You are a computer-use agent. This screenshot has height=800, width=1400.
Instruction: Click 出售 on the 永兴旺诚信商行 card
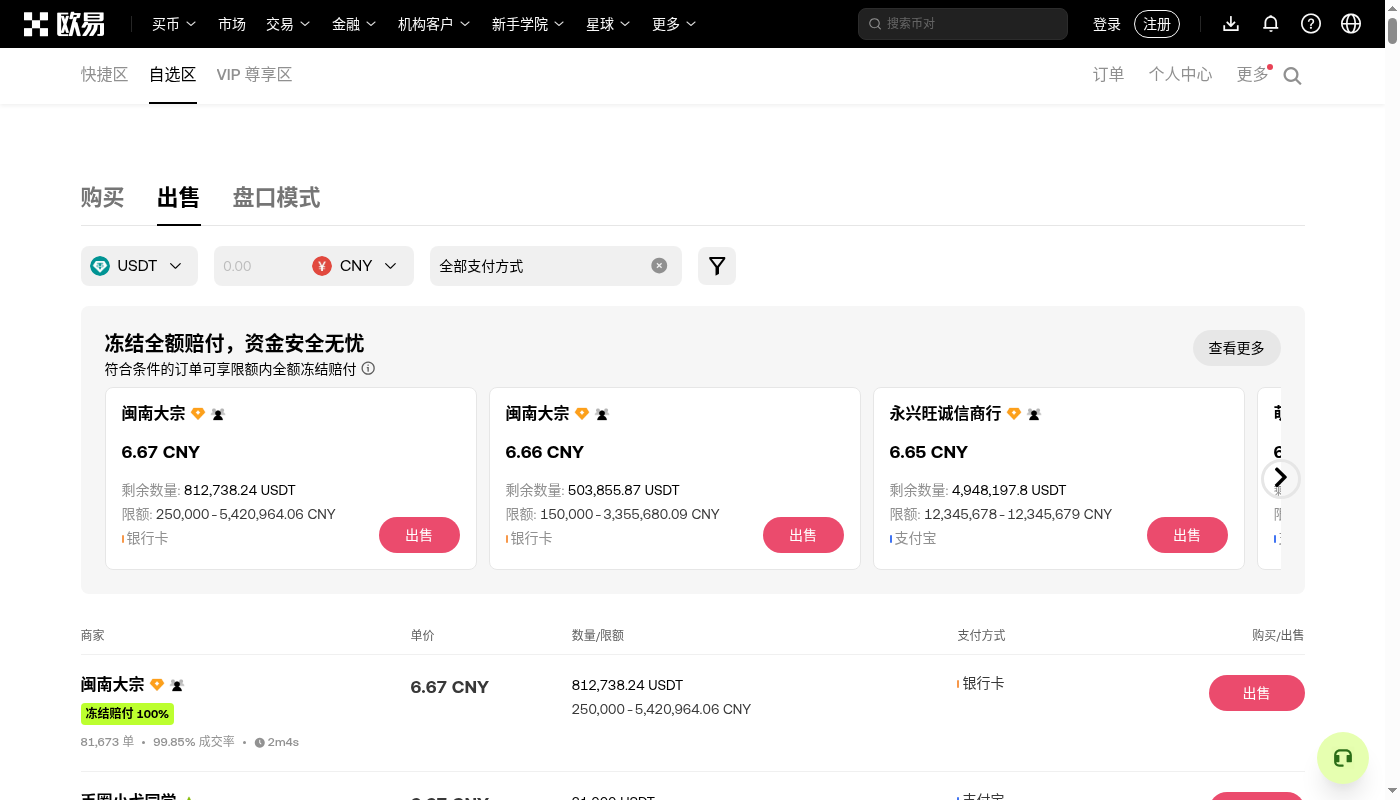[x=1187, y=535]
